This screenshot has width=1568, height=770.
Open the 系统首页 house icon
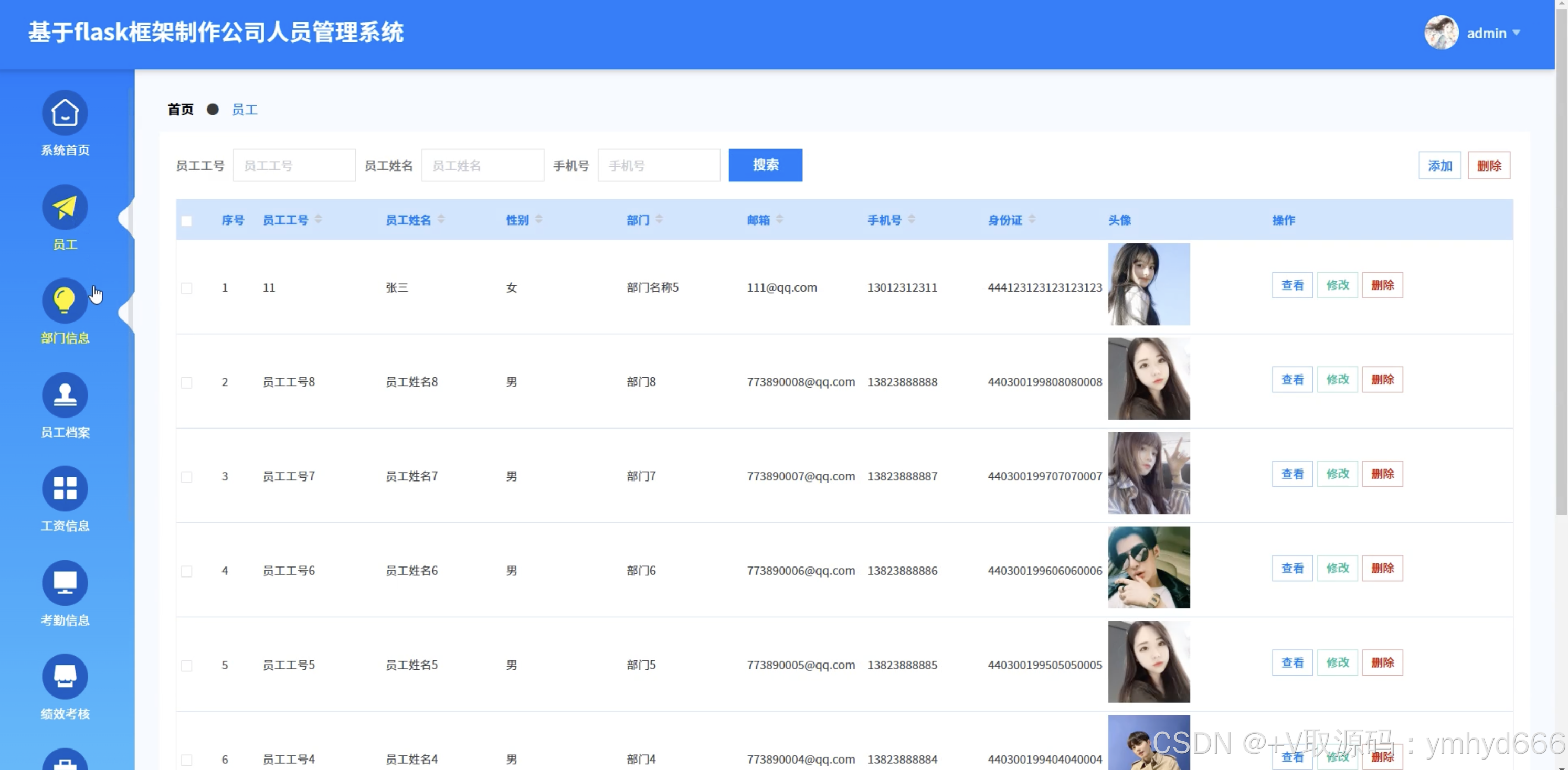tap(65, 113)
